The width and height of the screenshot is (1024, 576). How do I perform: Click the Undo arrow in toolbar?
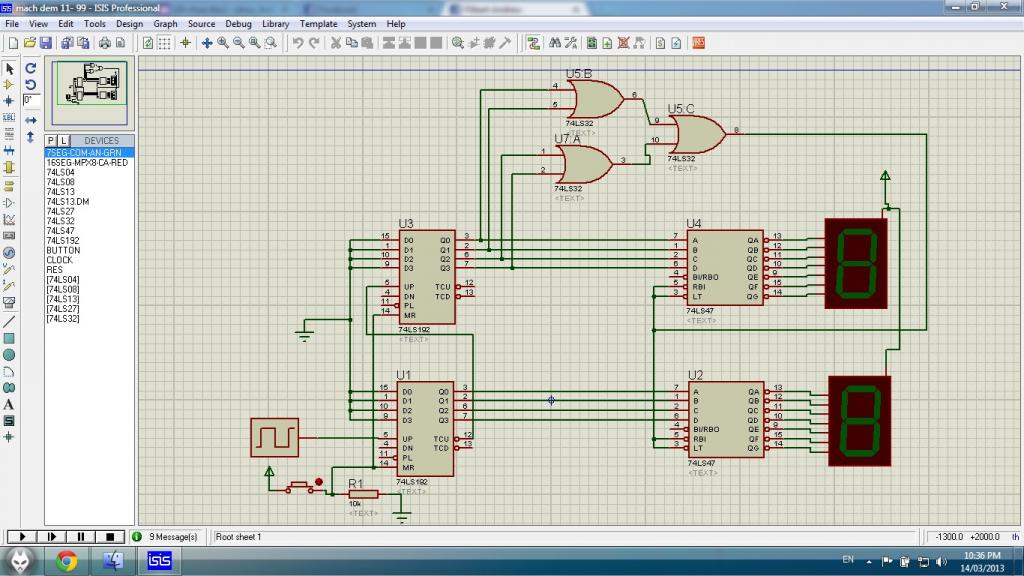tap(297, 43)
